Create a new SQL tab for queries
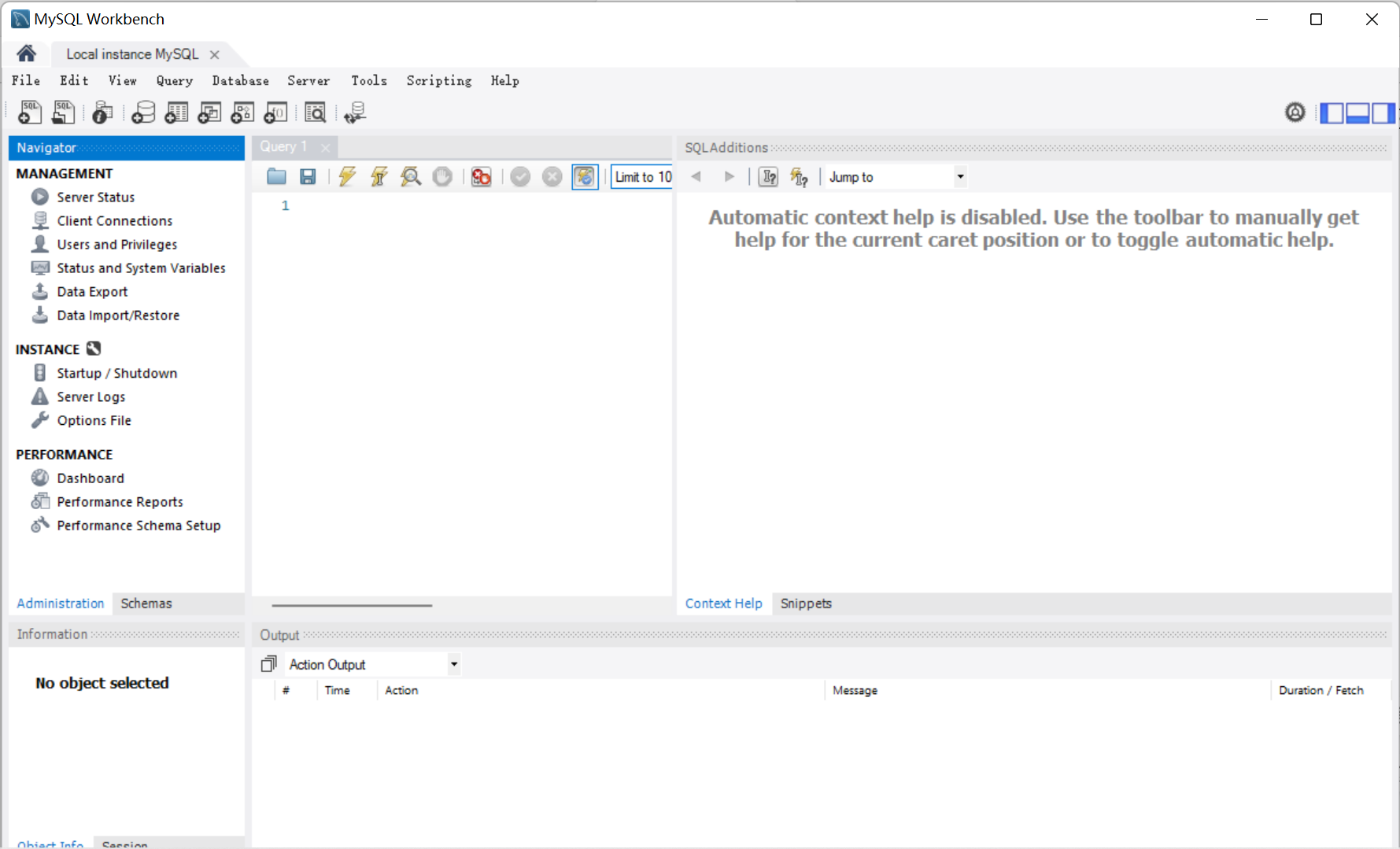Screen dimensions: 1400x849 point(30,113)
